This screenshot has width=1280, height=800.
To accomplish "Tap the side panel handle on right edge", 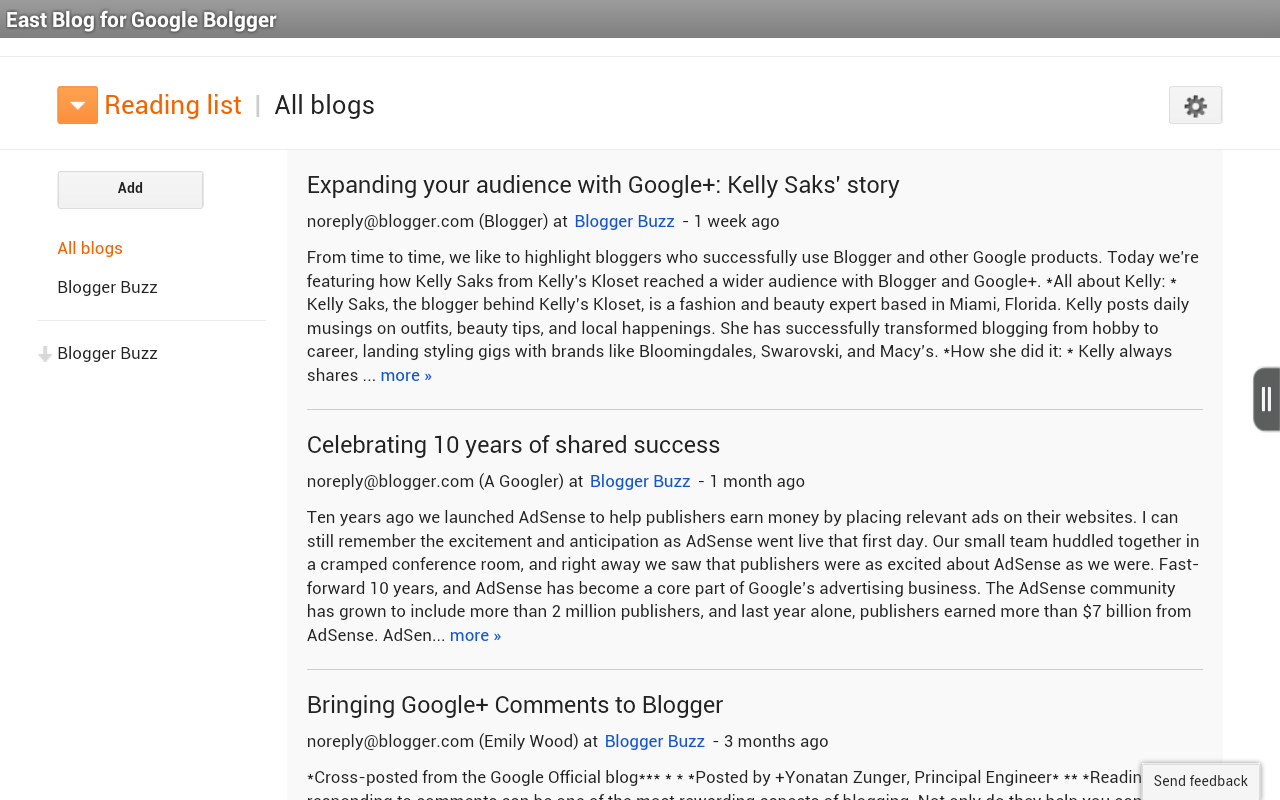I will point(1266,399).
